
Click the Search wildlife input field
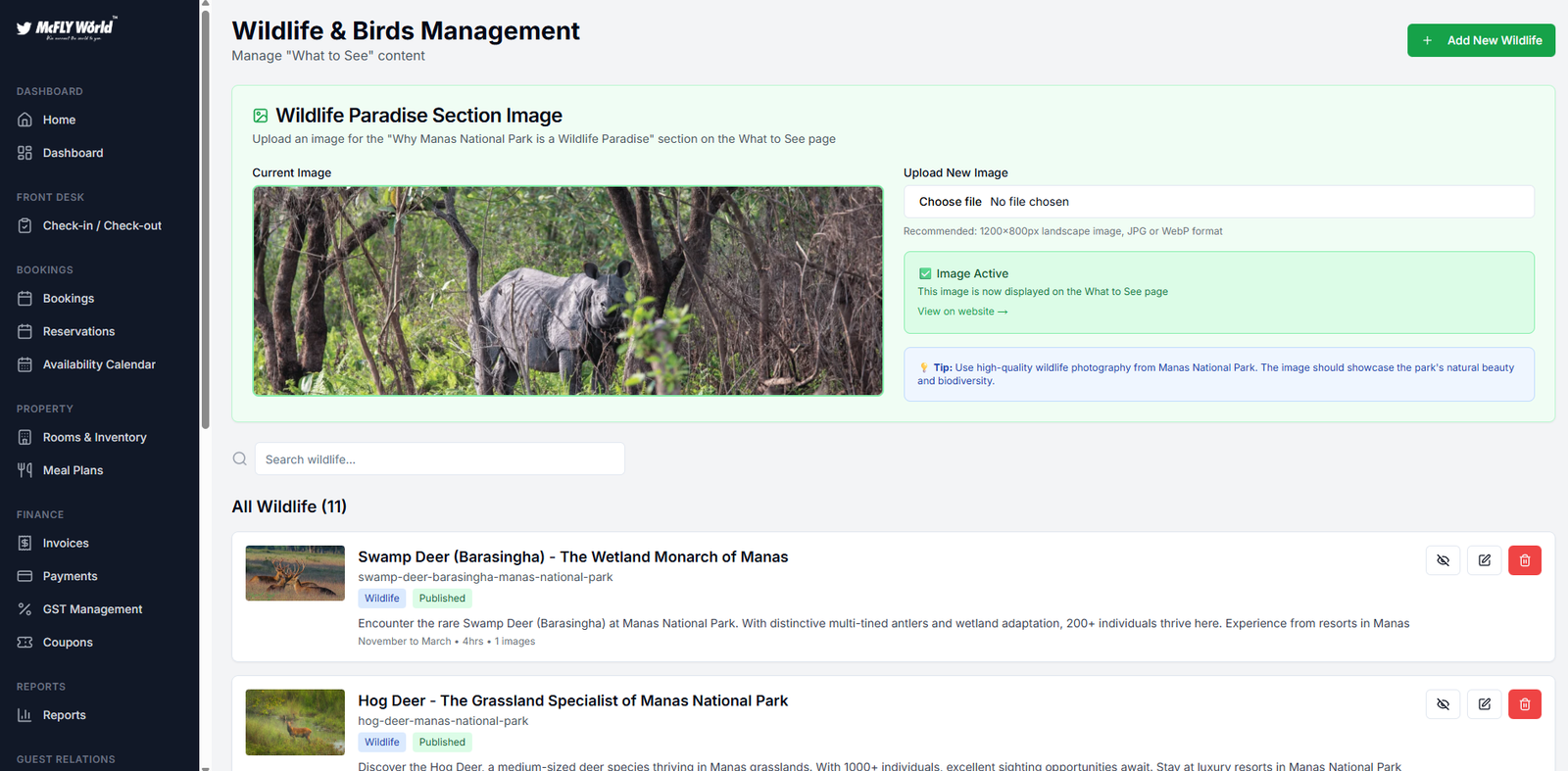click(439, 459)
